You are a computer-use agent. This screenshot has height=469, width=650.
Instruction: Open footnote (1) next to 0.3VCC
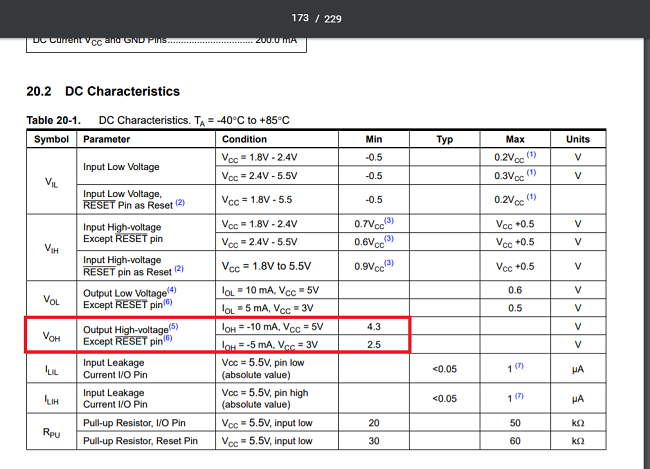pyautogui.click(x=531, y=172)
